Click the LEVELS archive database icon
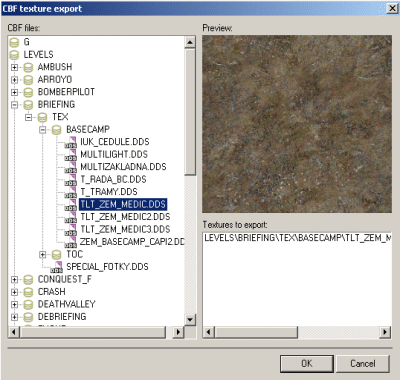 (14, 55)
